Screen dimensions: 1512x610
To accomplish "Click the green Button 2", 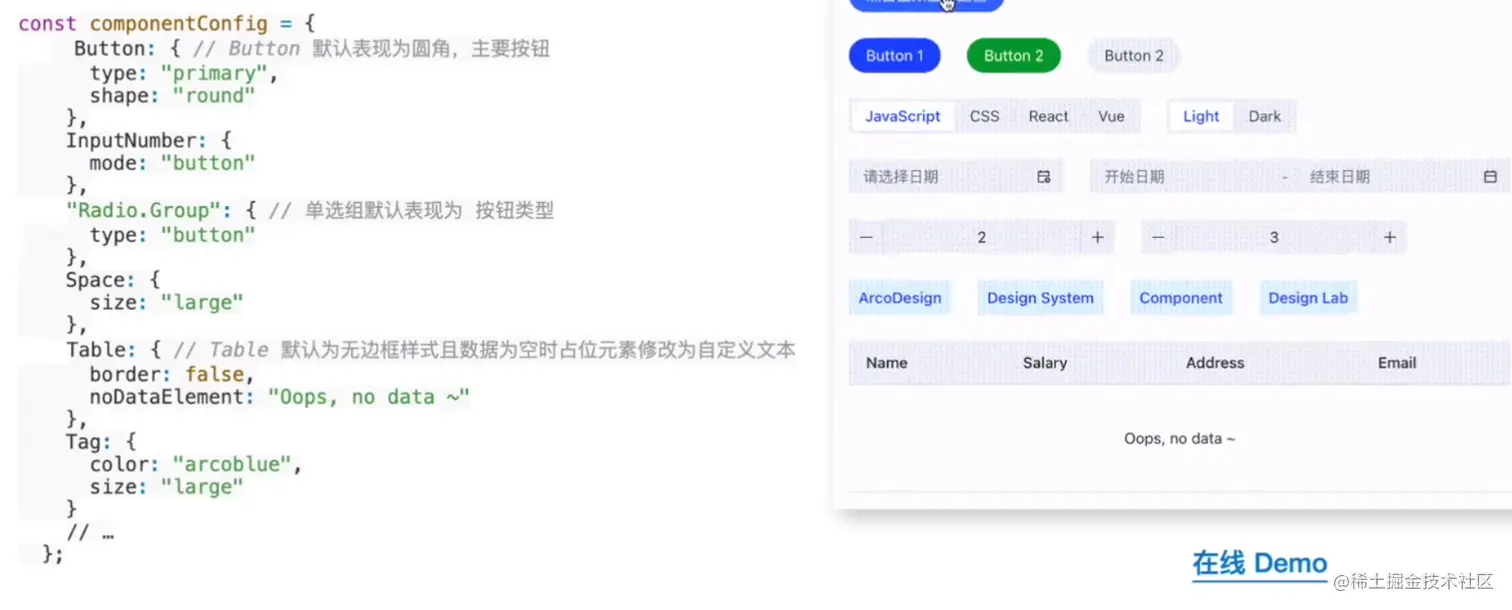I will pos(1013,56).
